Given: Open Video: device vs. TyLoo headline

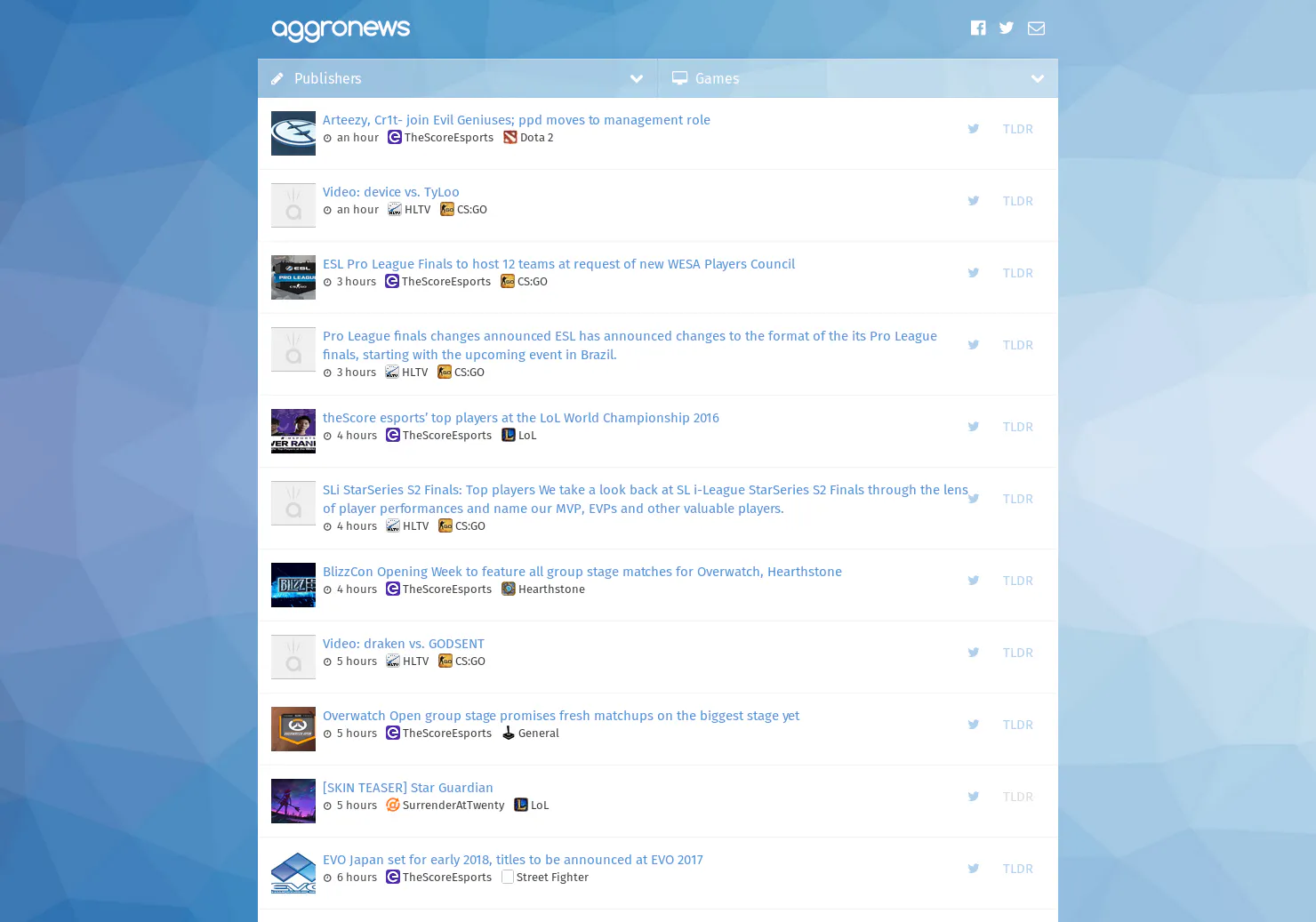Looking at the screenshot, I should point(390,192).
